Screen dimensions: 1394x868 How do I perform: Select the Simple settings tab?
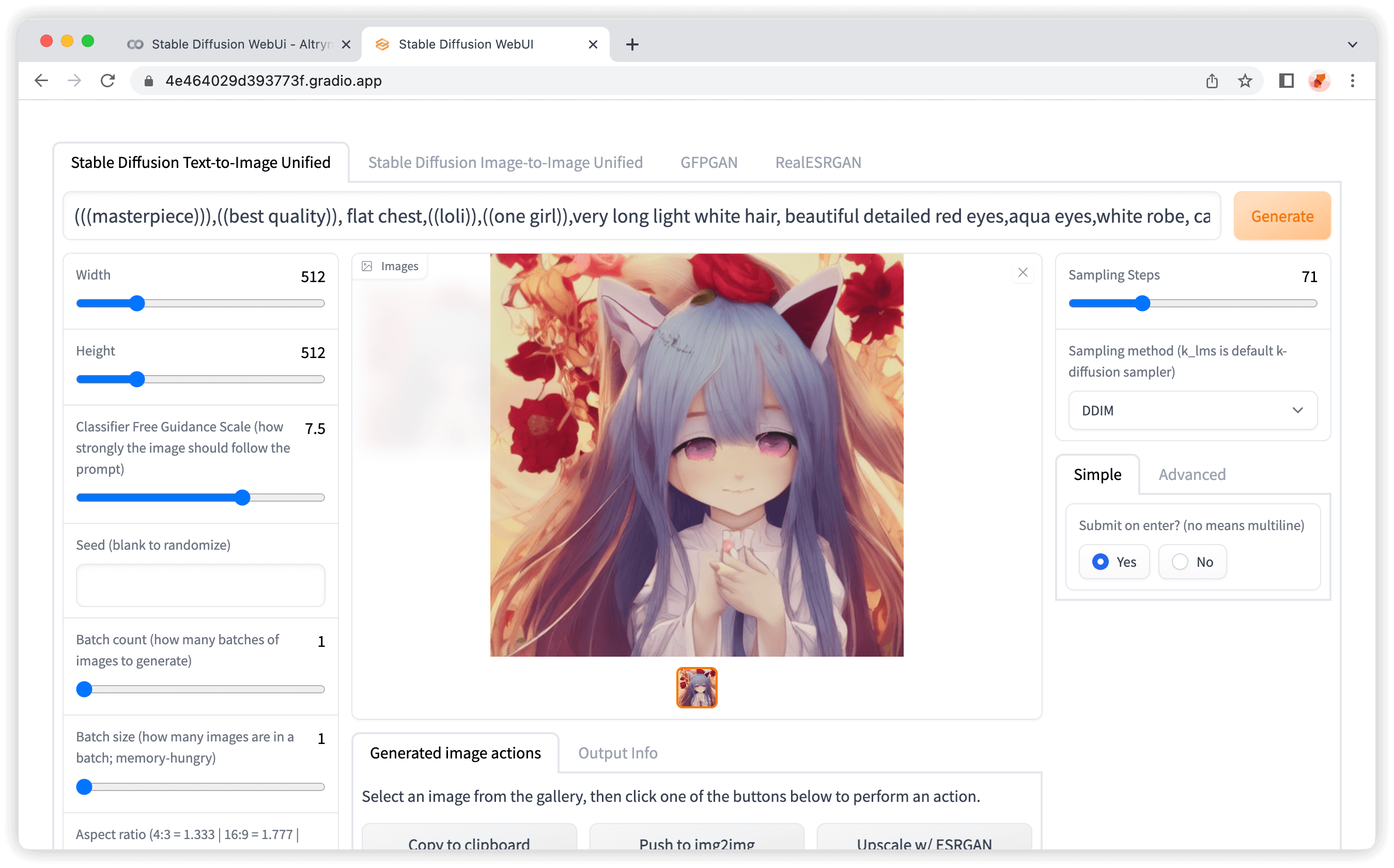(x=1097, y=474)
